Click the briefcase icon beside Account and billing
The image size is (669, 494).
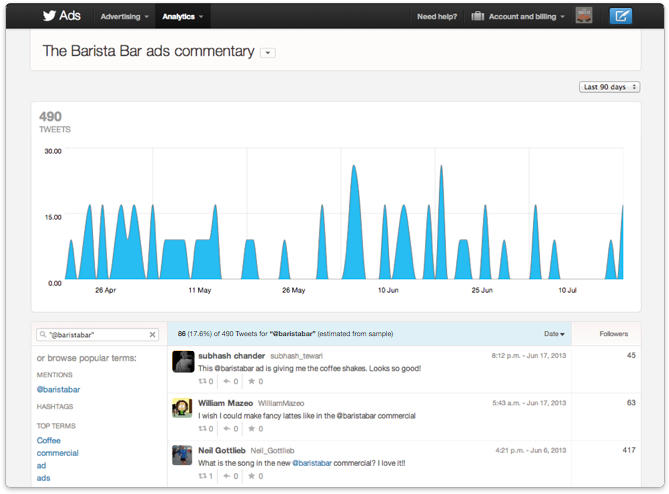478,17
